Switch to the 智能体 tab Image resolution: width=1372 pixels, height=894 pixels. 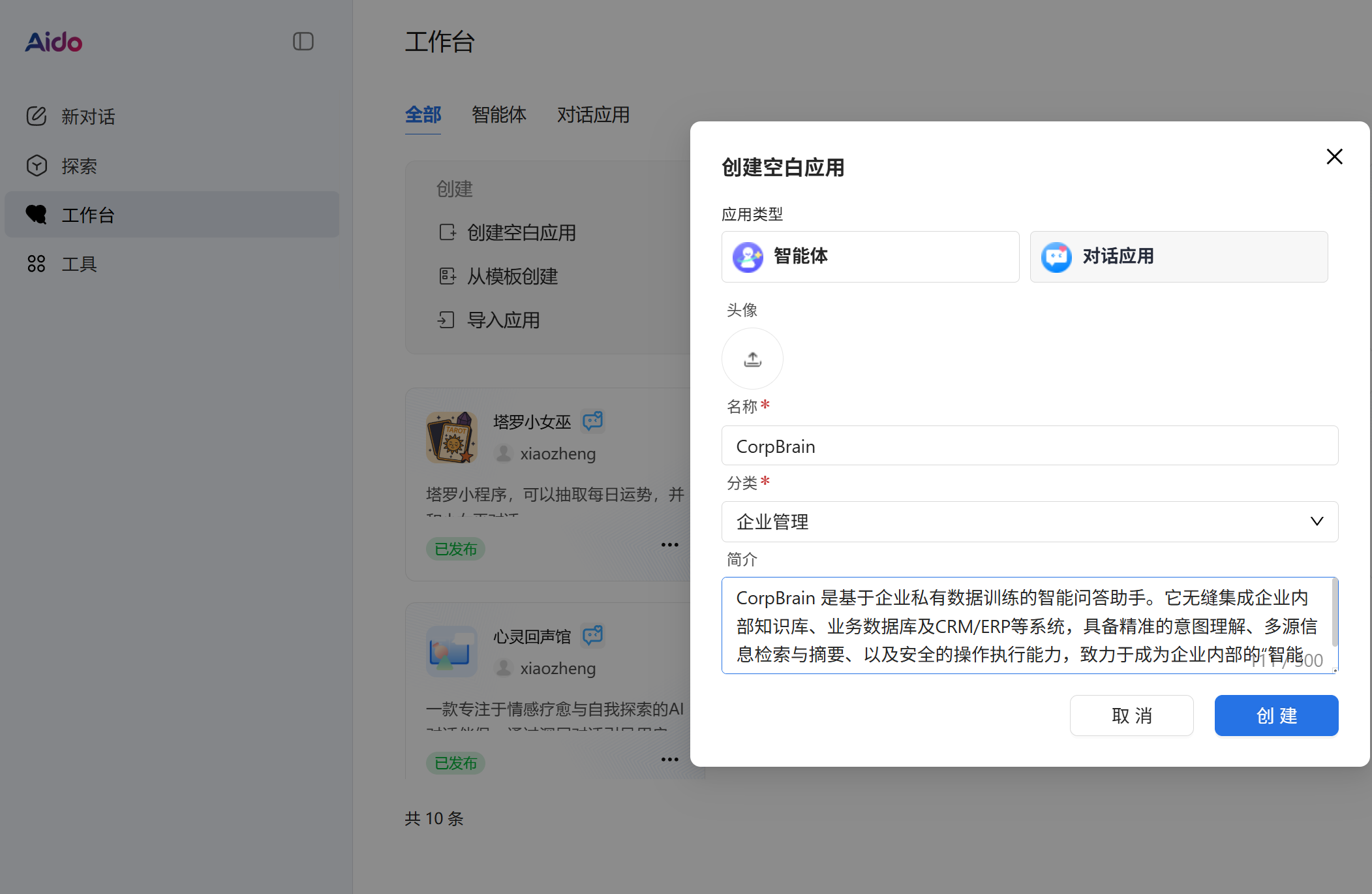[498, 115]
